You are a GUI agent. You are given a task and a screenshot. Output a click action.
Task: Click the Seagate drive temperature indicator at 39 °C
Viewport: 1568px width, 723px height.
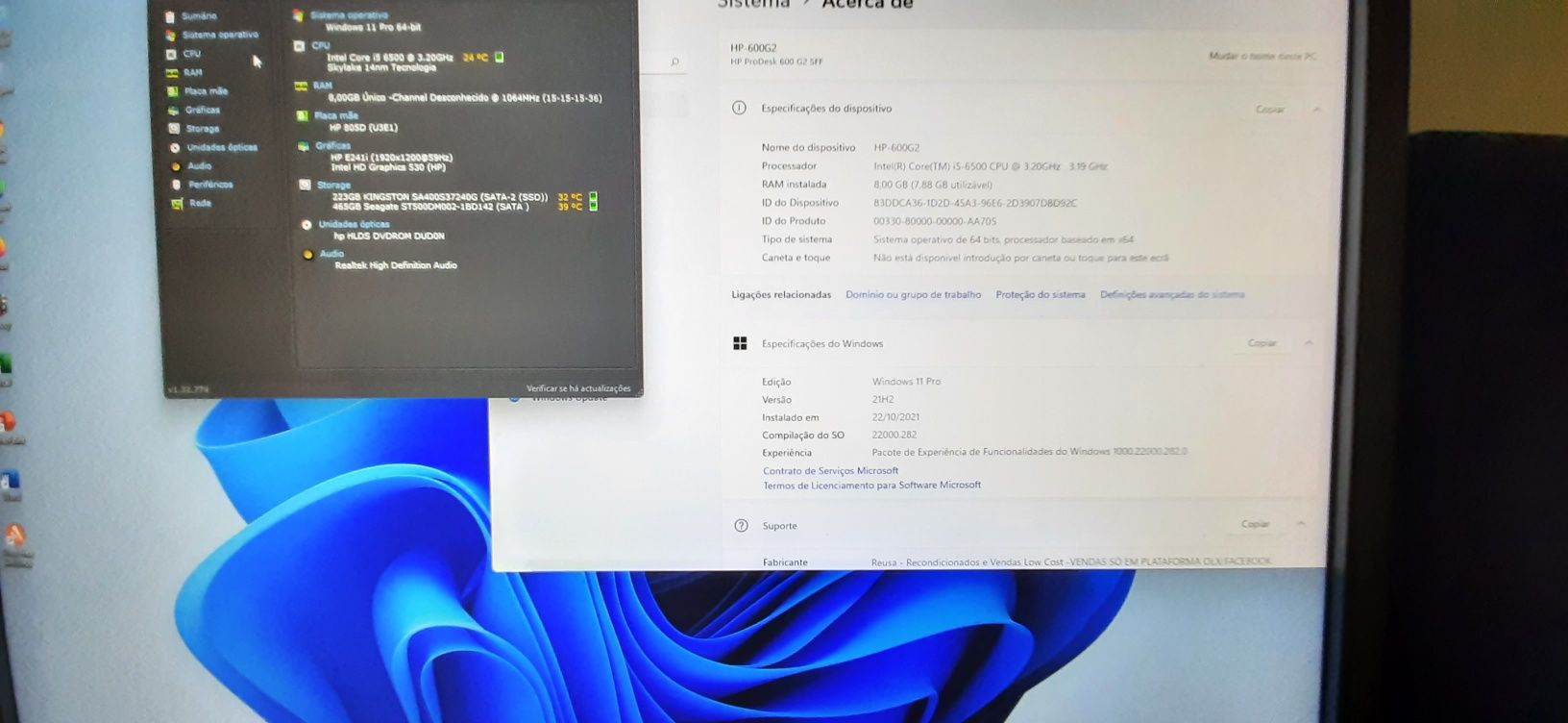[593, 206]
